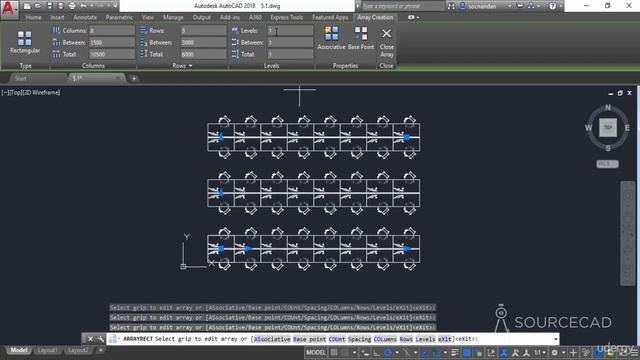Click the binoculars search icon
The width and height of the screenshot is (640, 360).
451,6
